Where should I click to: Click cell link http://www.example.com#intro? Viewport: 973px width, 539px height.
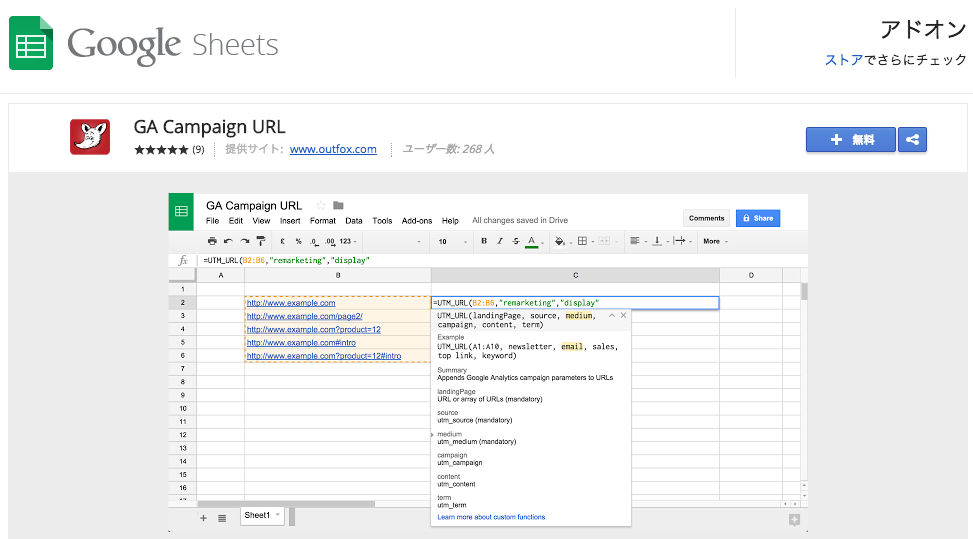pos(302,342)
